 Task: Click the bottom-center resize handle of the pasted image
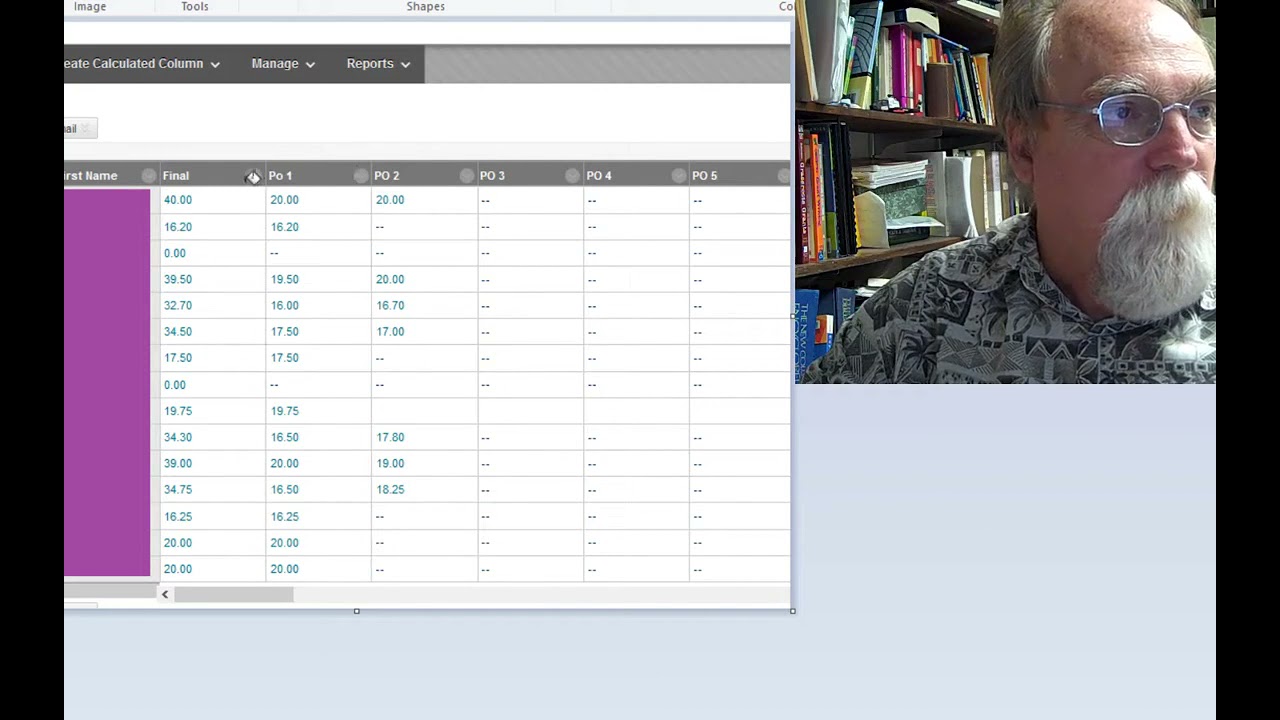click(x=357, y=611)
